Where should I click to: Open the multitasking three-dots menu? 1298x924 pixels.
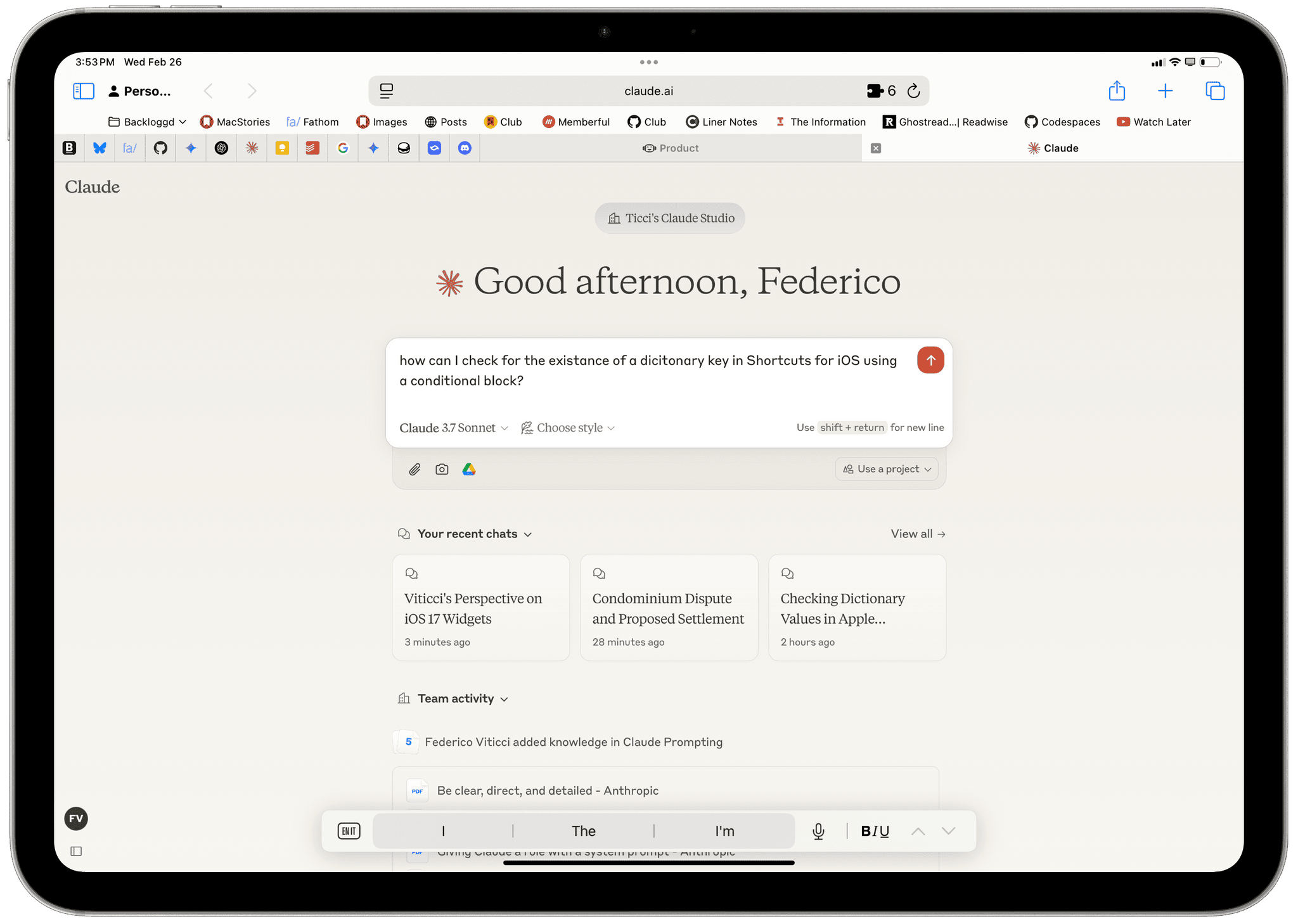pos(649,62)
